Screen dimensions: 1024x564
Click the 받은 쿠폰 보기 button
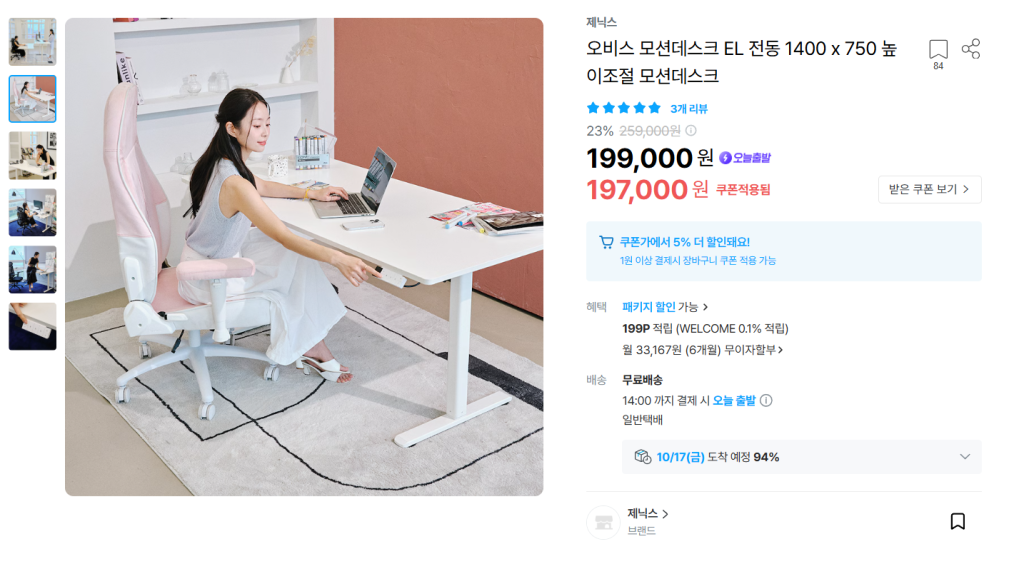[x=929, y=189]
